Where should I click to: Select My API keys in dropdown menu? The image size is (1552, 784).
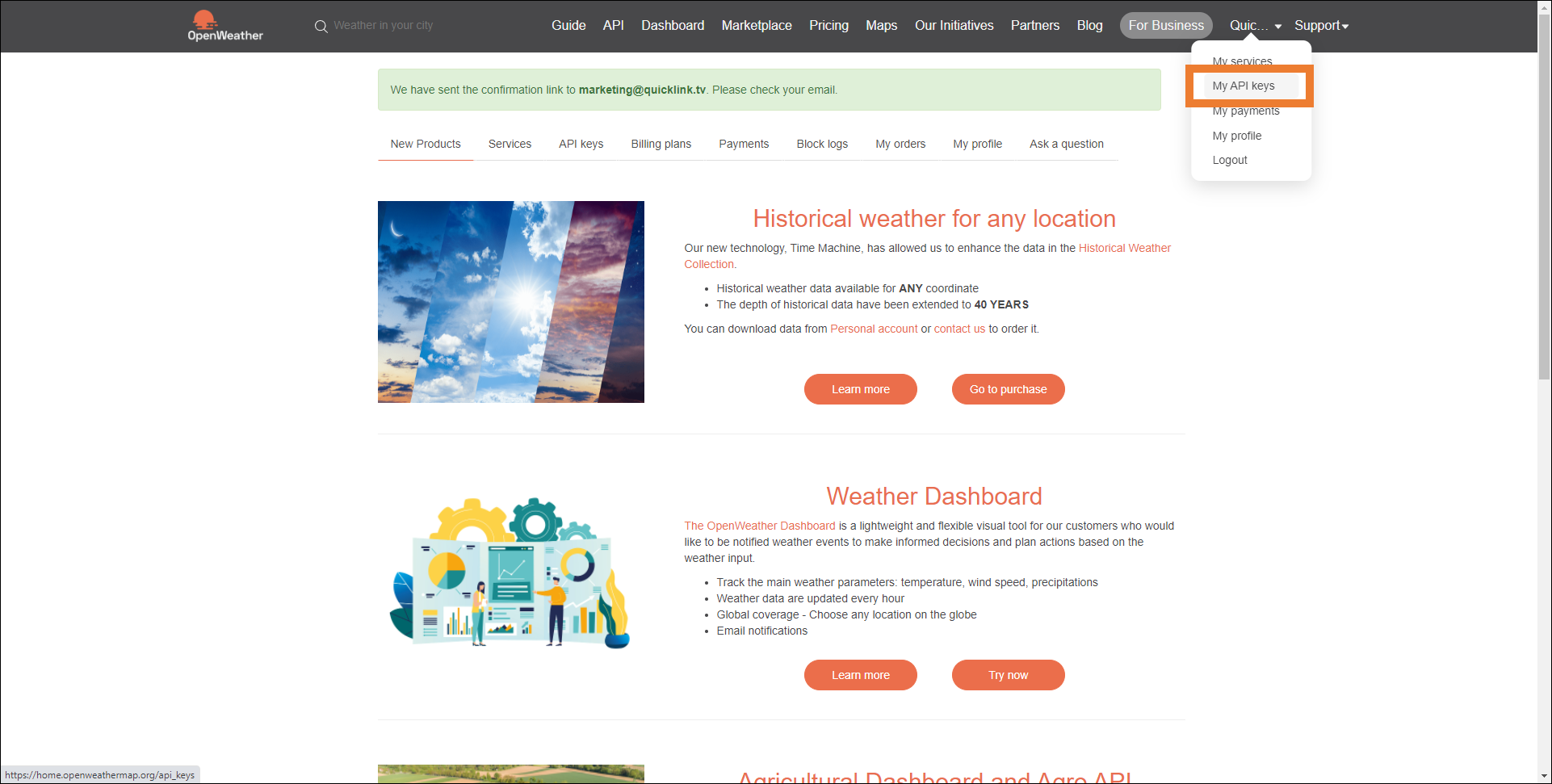click(x=1244, y=86)
